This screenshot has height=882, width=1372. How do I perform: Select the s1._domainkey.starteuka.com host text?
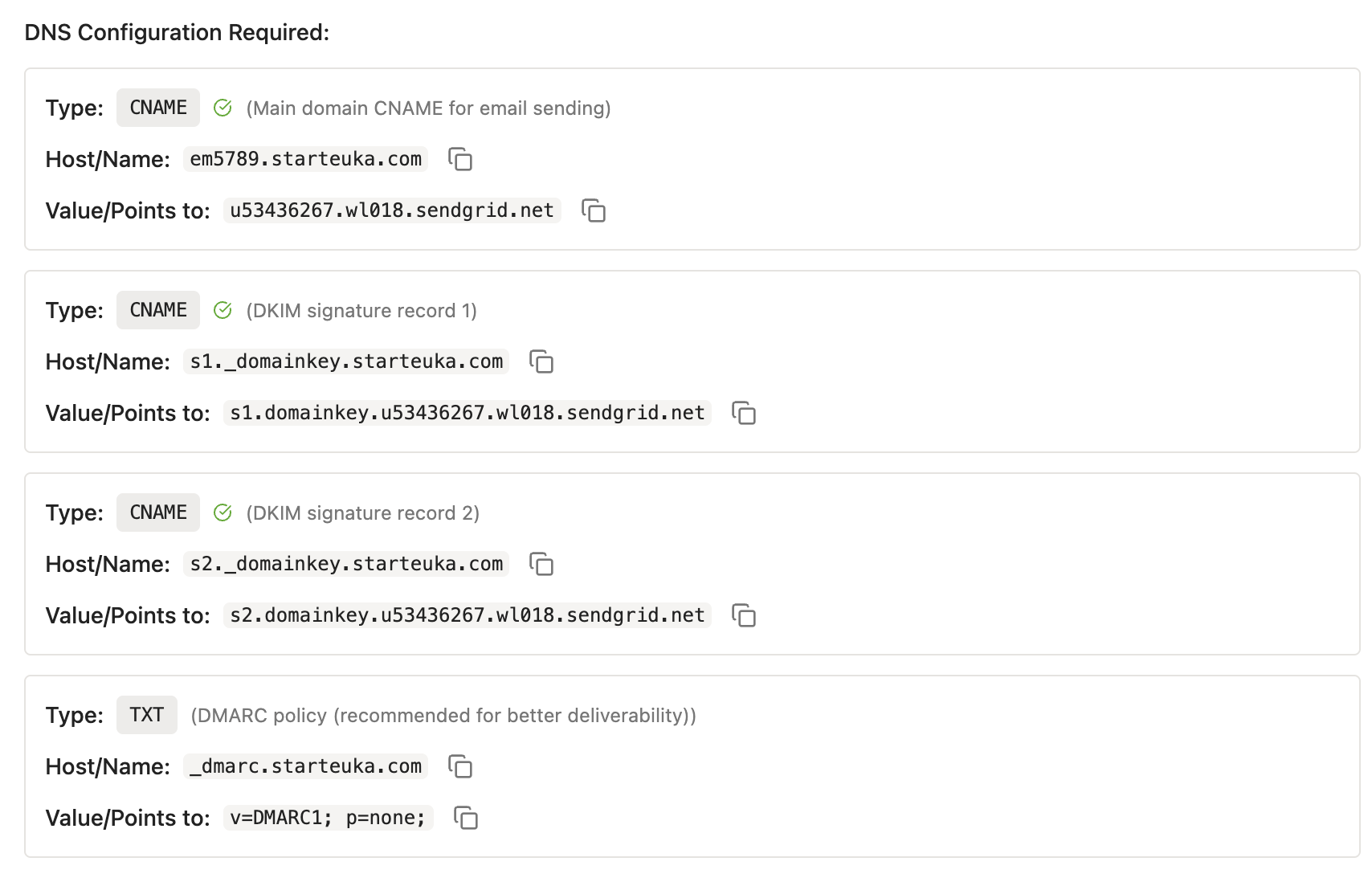[x=346, y=361]
